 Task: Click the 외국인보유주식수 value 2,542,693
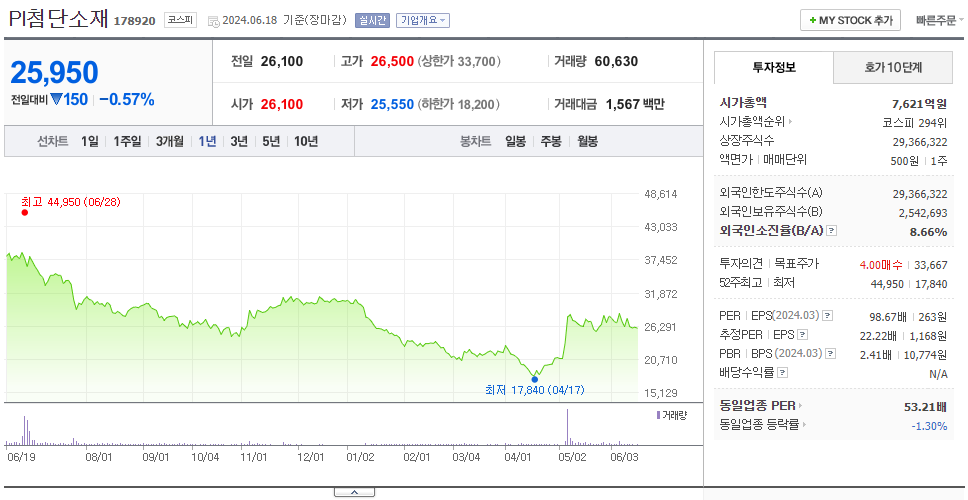click(922, 212)
